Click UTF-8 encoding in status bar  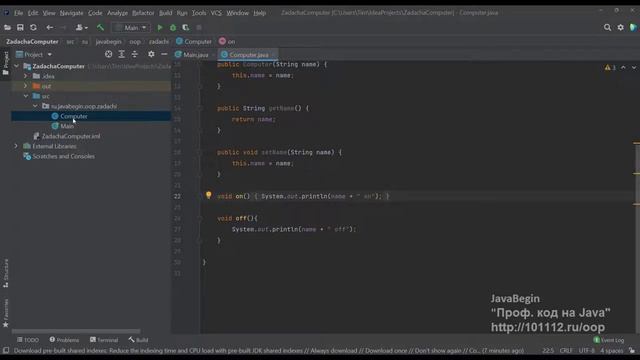(x=586, y=351)
